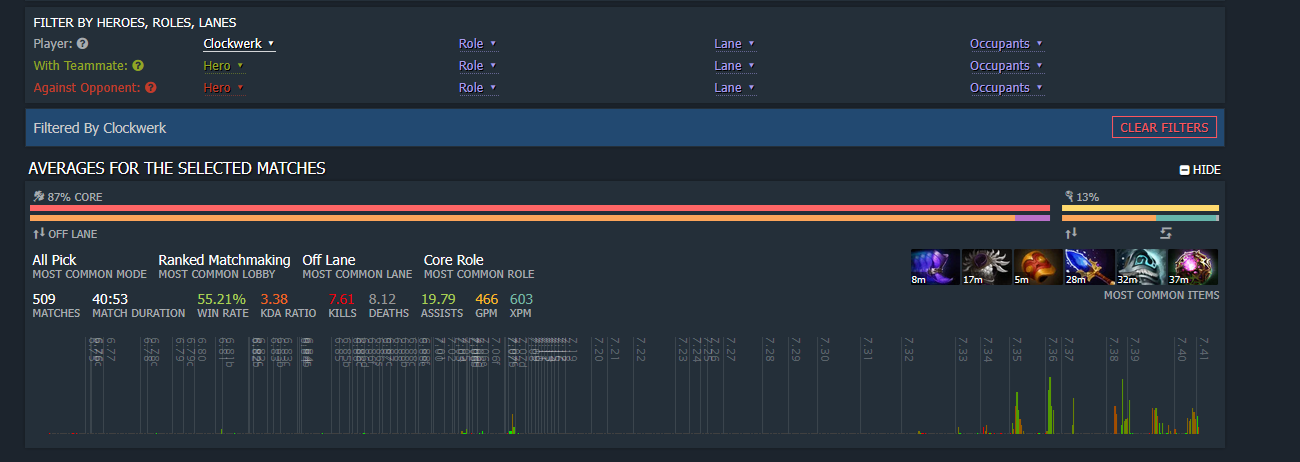
Task: Open the Clockwerk player hero dropdown
Action: click(239, 43)
